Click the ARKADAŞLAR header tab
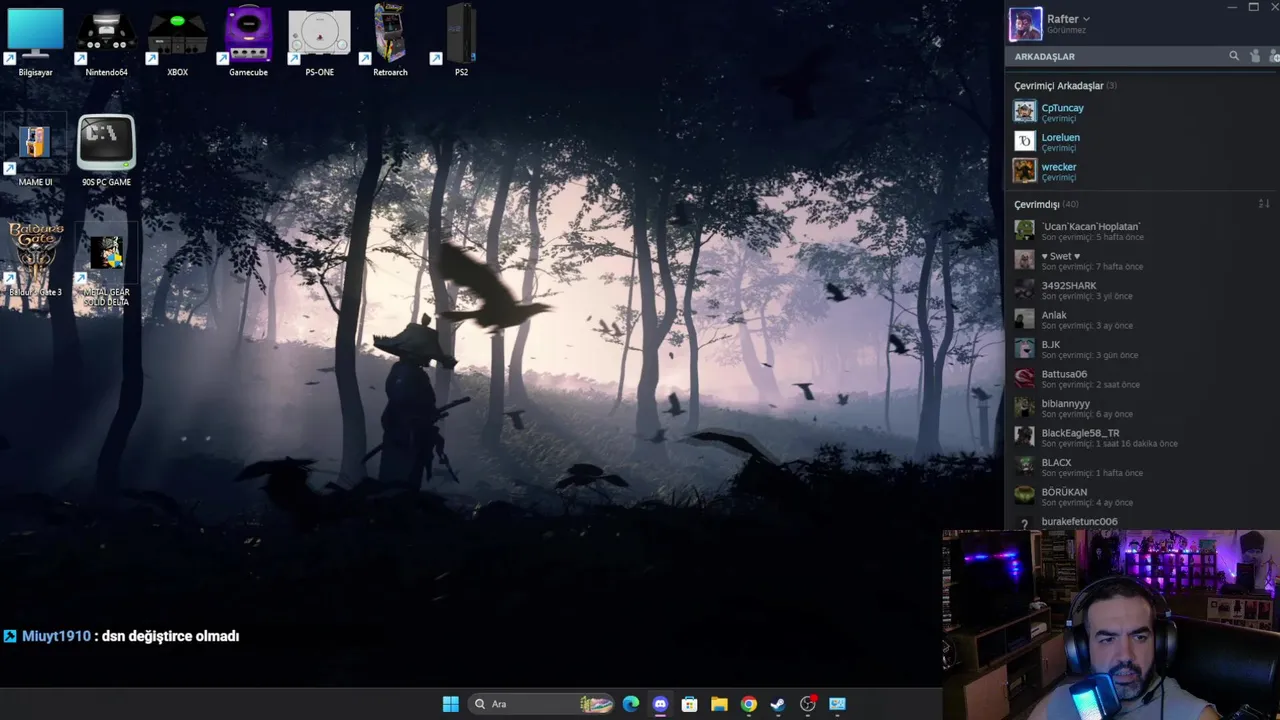The width and height of the screenshot is (1280, 720). tap(1044, 57)
